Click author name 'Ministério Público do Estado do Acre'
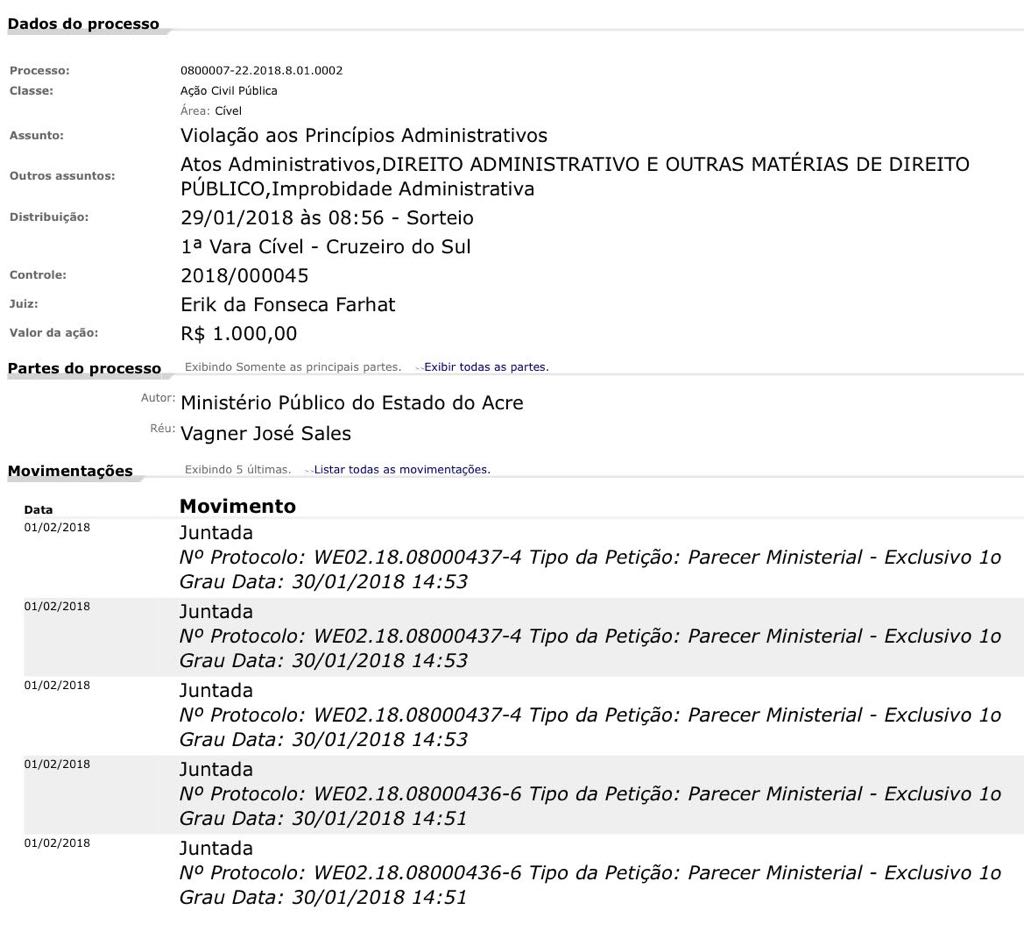Viewport: 1024px width, 925px height. [x=351, y=403]
